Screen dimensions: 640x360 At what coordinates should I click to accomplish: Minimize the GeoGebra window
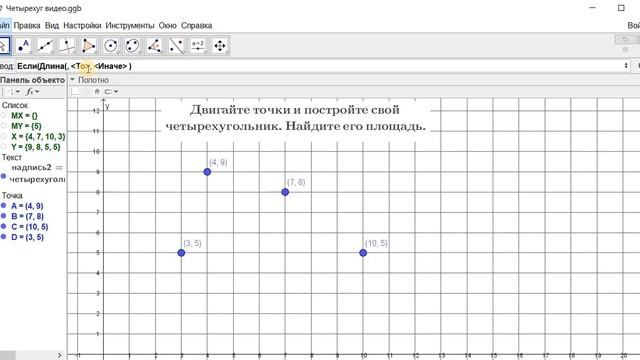click(x=593, y=8)
